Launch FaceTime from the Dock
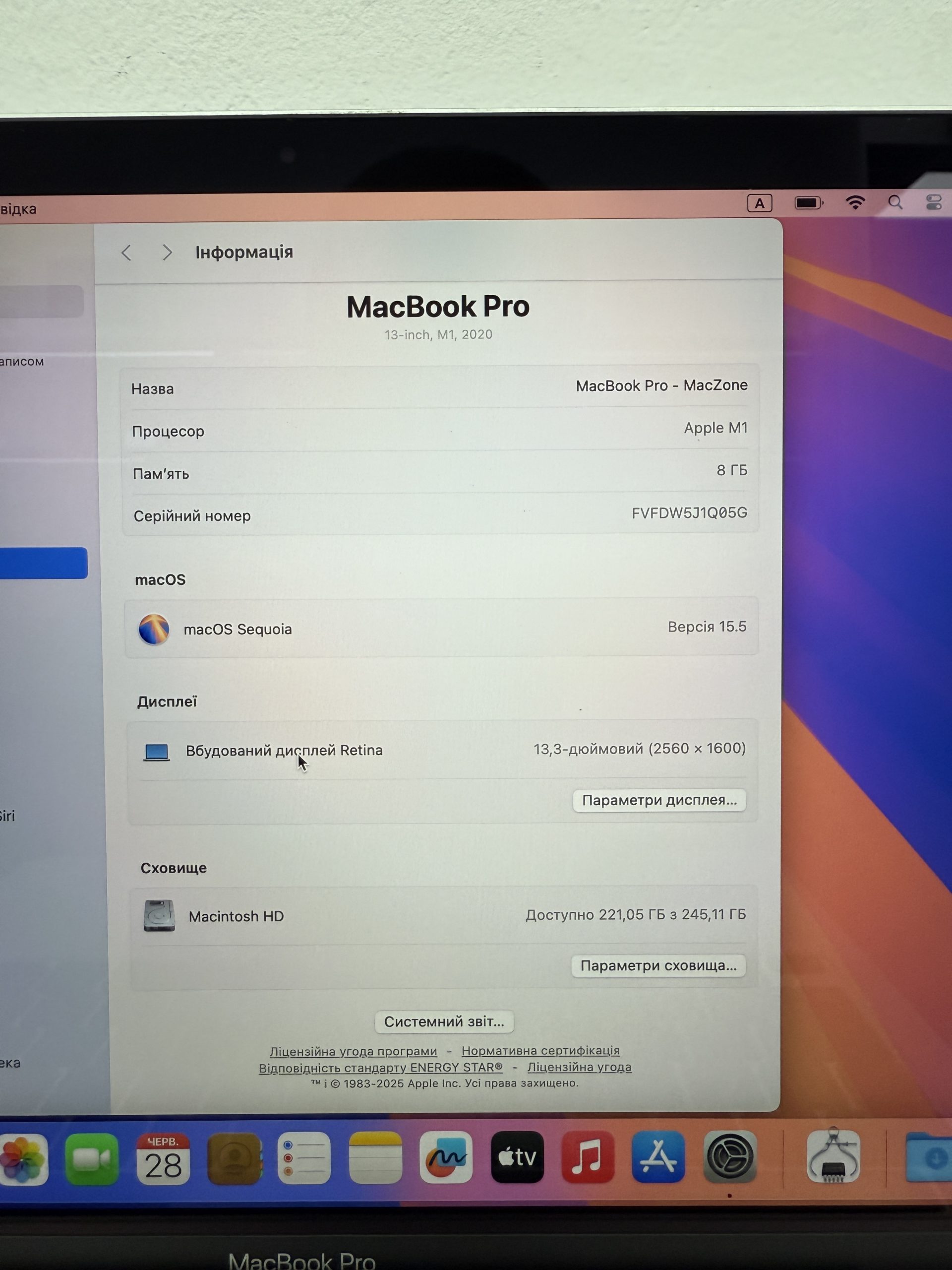 [x=92, y=1158]
